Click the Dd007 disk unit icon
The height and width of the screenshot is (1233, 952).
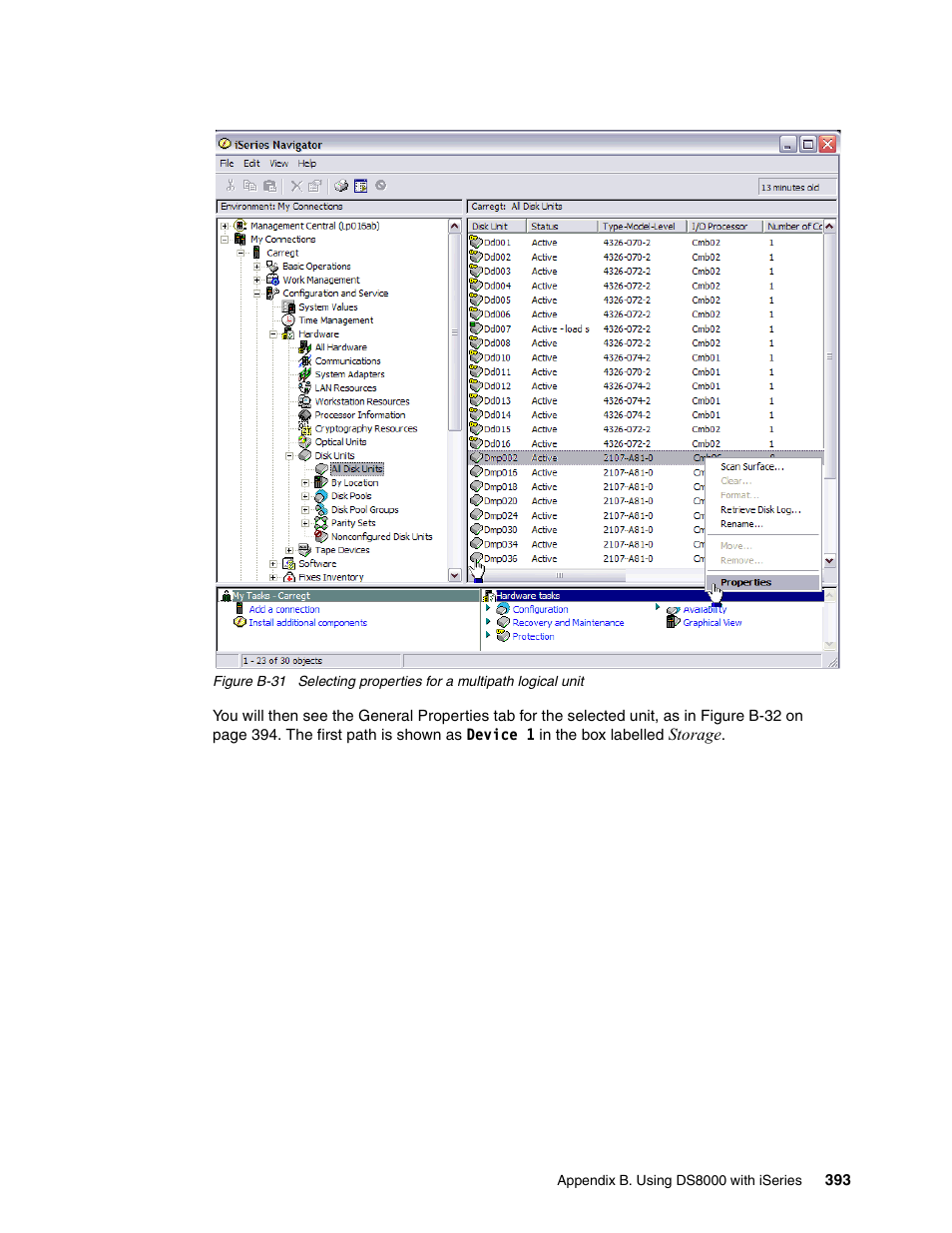pyautogui.click(x=476, y=328)
